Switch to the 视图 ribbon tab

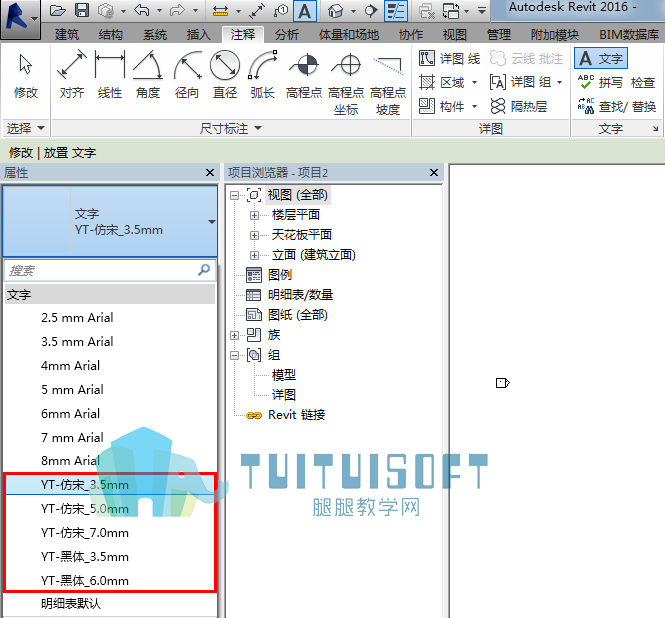click(455, 34)
